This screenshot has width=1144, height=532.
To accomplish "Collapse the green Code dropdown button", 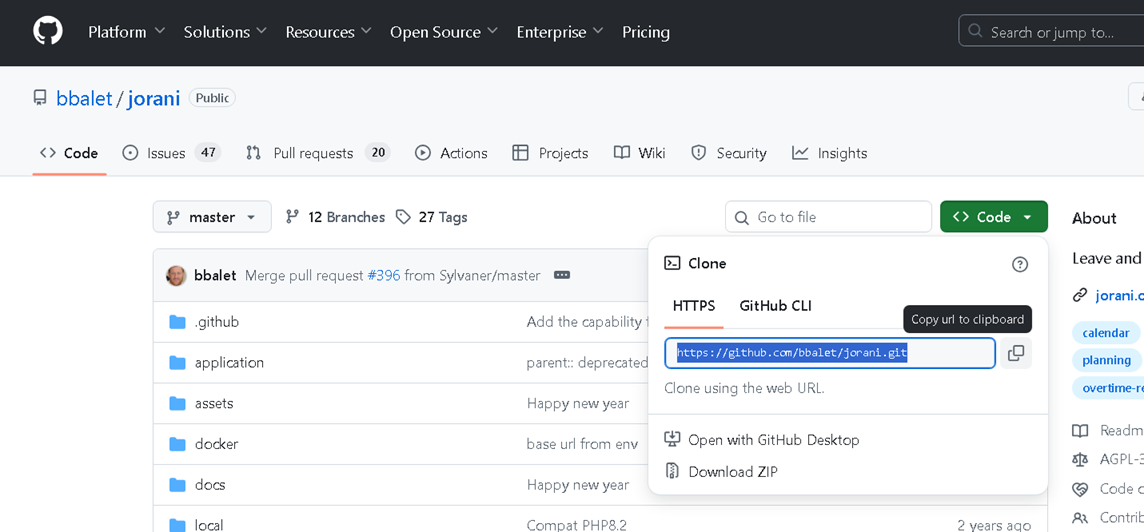I will pos(993,217).
